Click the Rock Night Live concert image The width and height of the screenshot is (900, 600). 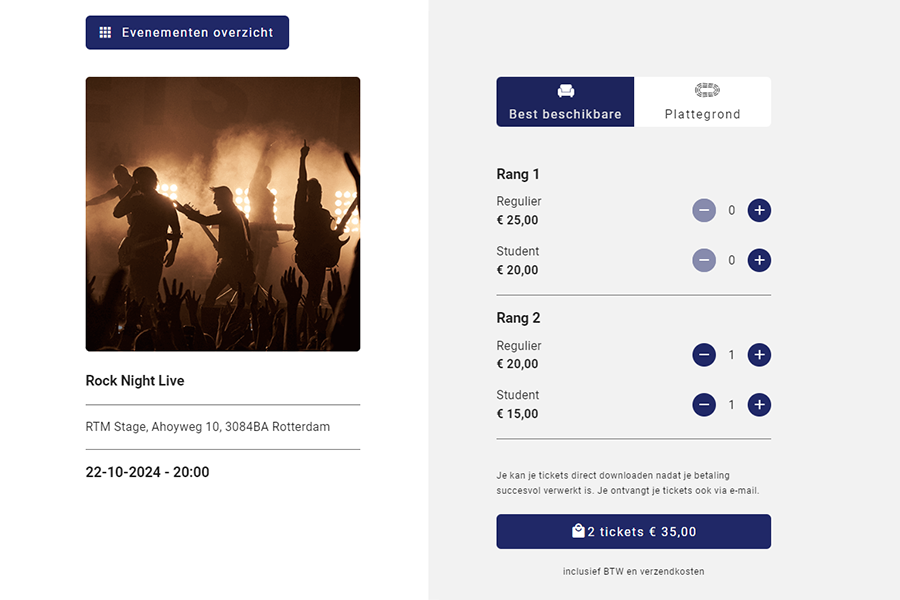(223, 214)
